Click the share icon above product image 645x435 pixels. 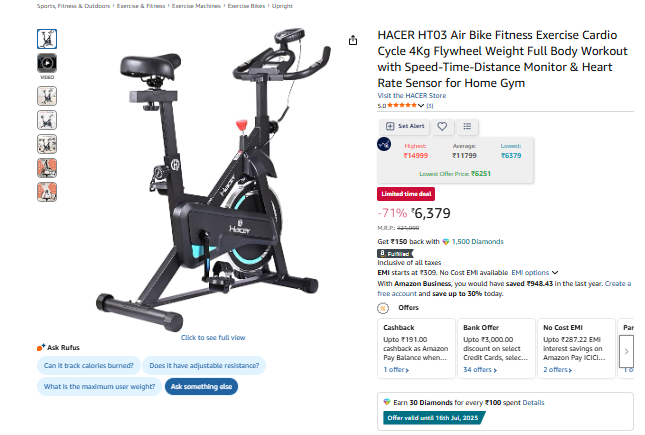[x=353, y=40]
